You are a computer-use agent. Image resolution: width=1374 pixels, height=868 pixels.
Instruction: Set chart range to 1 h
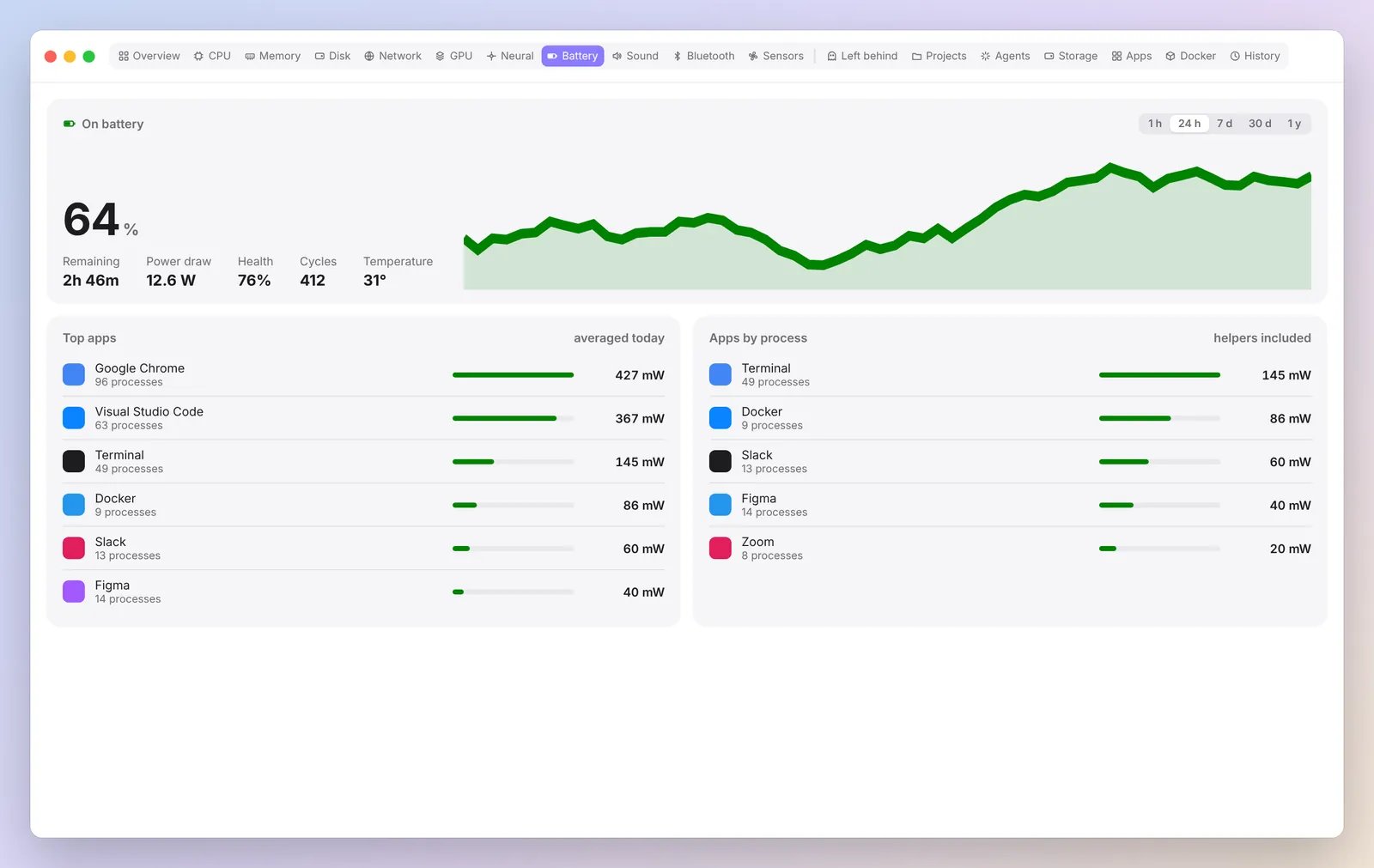[1155, 124]
